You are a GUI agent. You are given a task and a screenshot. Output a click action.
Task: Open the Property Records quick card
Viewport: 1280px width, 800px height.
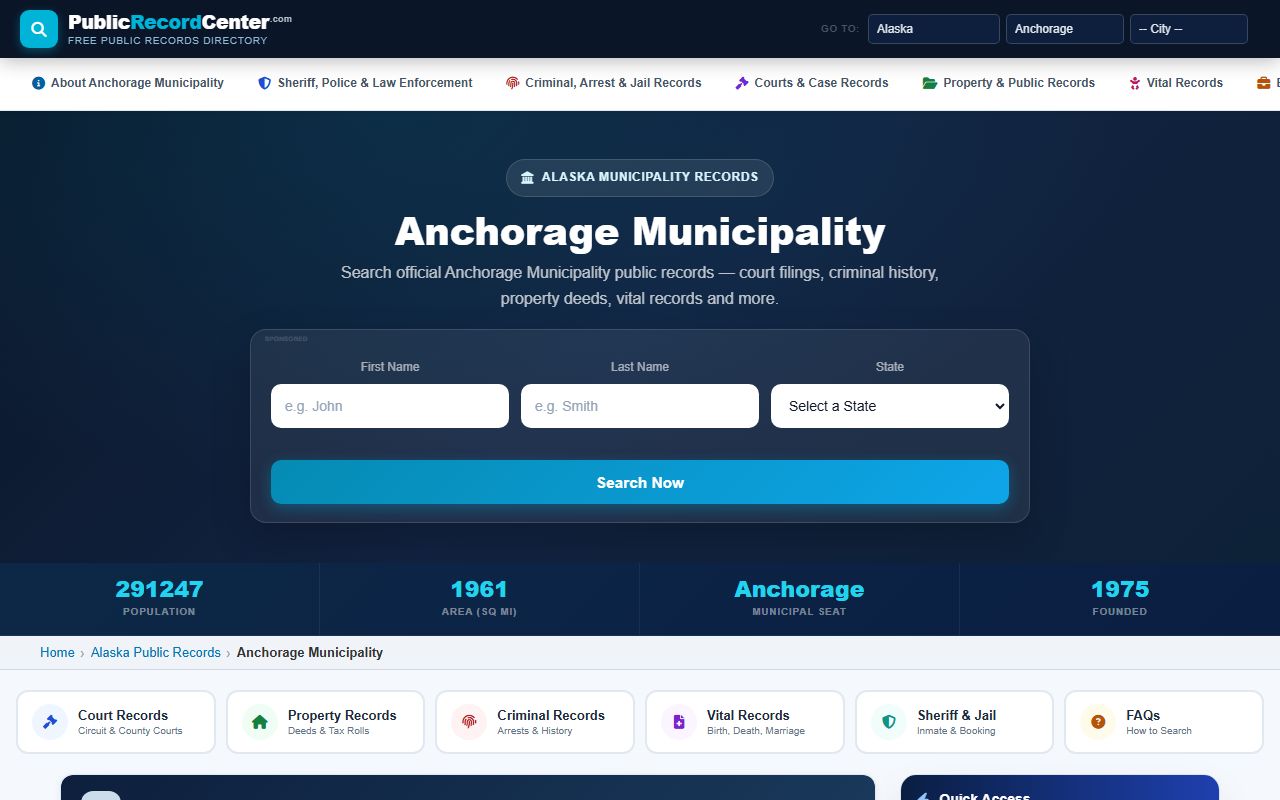click(325, 722)
